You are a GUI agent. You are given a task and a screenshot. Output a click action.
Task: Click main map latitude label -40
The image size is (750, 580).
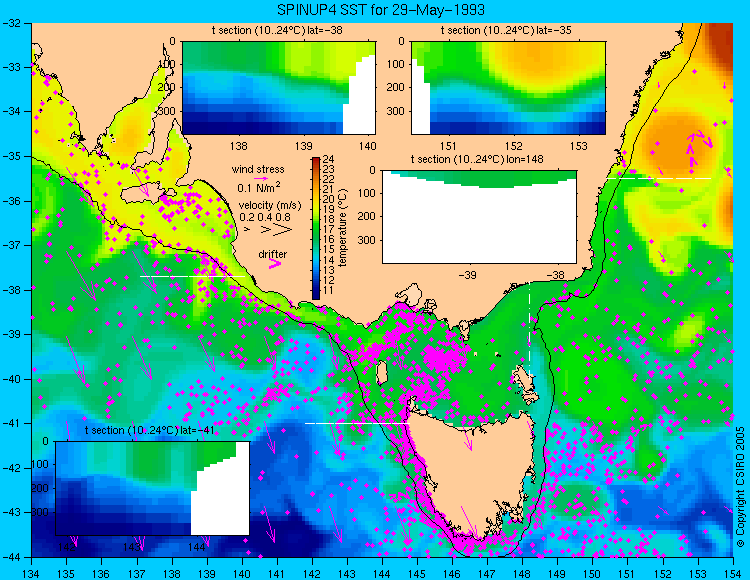pos(11,379)
